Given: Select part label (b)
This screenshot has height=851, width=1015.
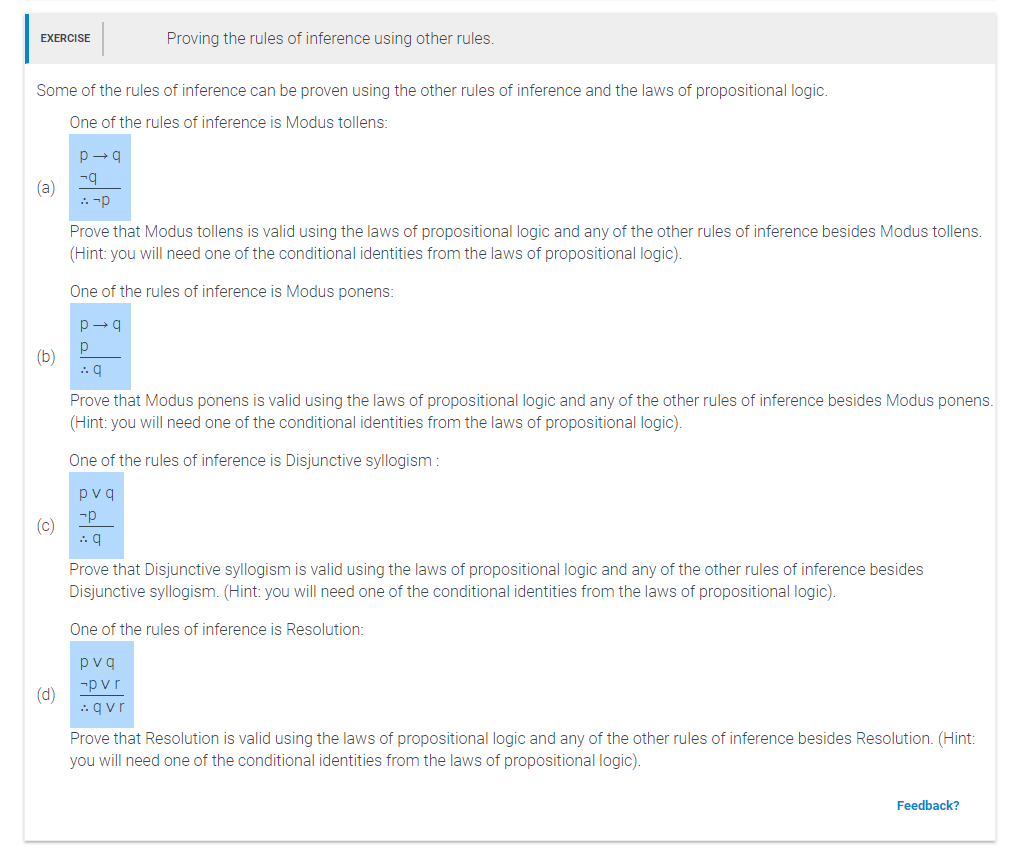Looking at the screenshot, I should [45, 357].
